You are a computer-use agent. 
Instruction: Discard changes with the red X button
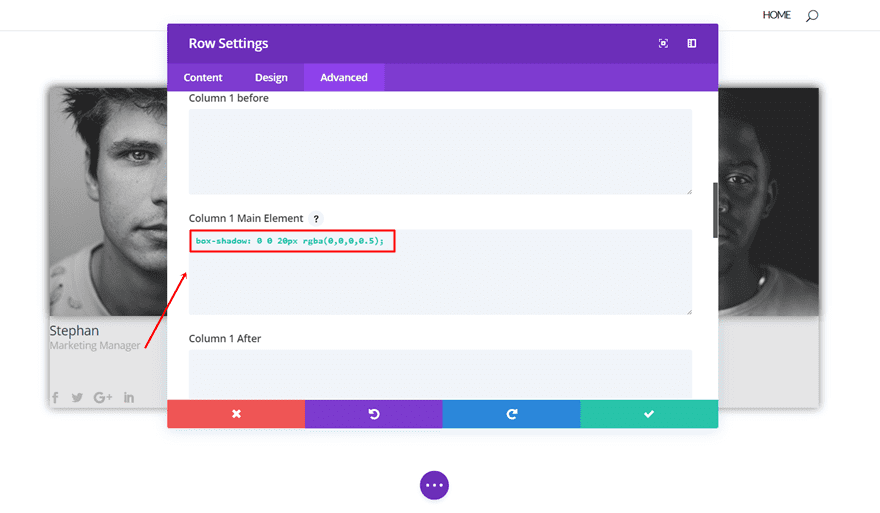(236, 414)
